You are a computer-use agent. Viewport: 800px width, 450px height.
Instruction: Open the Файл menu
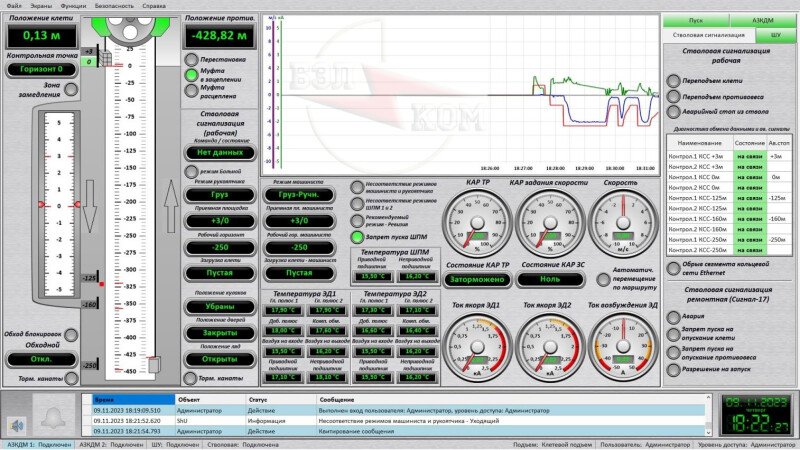[x=13, y=6]
